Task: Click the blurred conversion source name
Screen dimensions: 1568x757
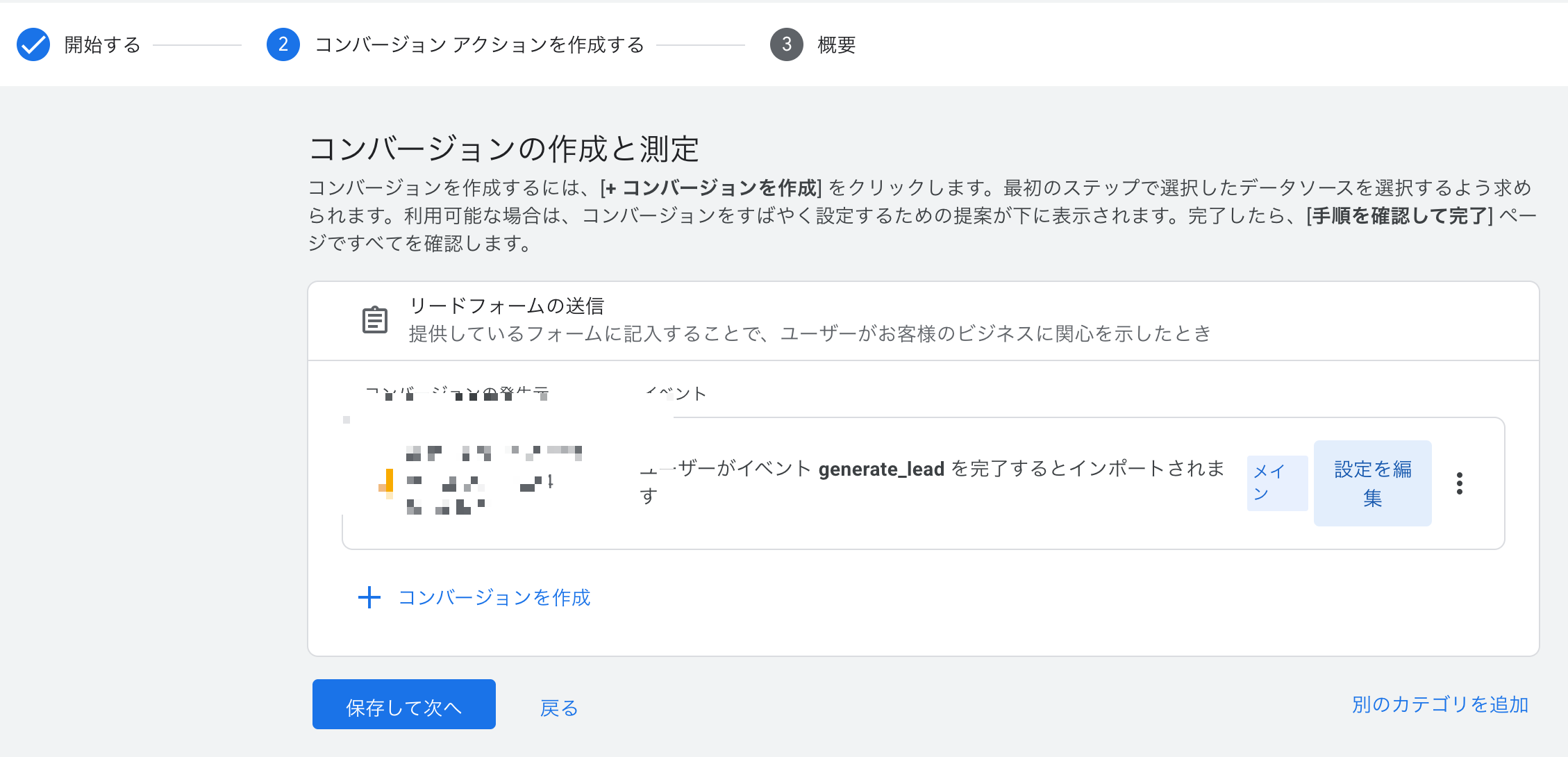Action: pos(494,481)
